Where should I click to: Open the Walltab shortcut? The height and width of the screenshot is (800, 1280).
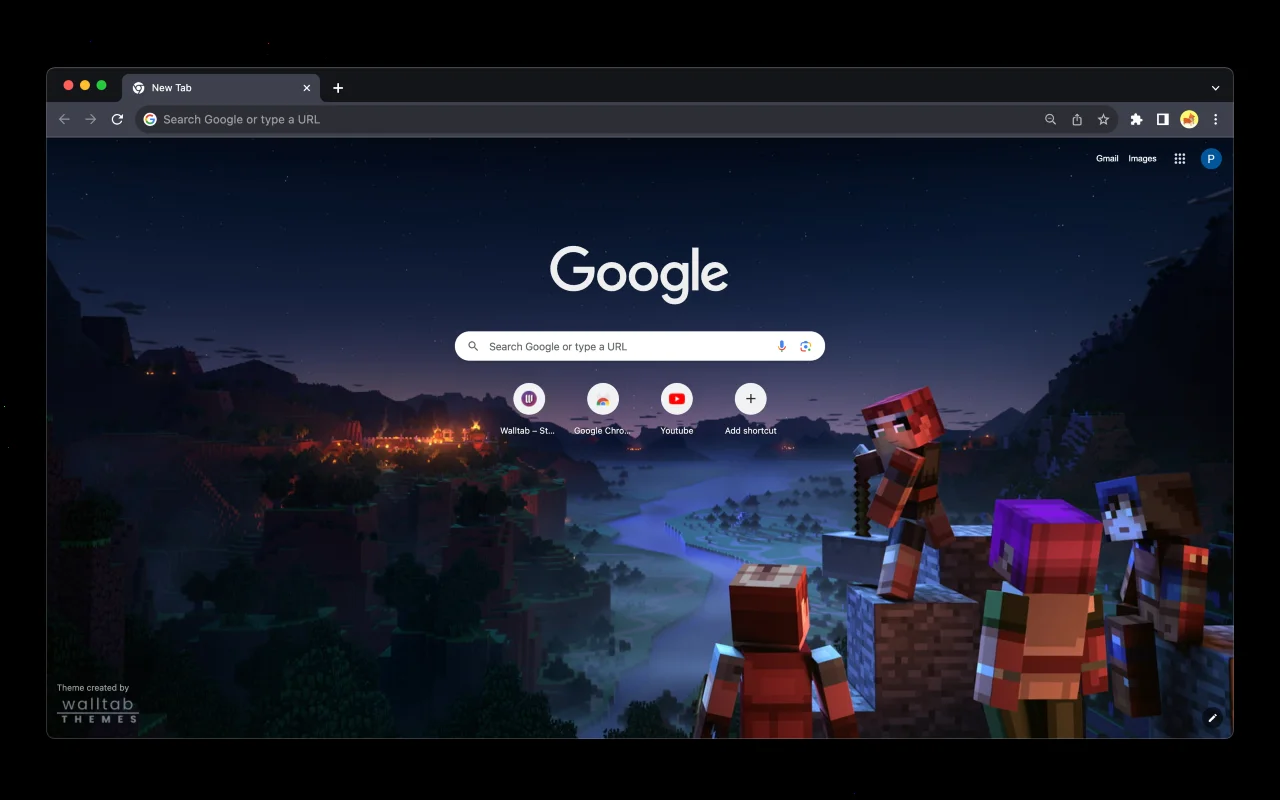pyautogui.click(x=529, y=409)
